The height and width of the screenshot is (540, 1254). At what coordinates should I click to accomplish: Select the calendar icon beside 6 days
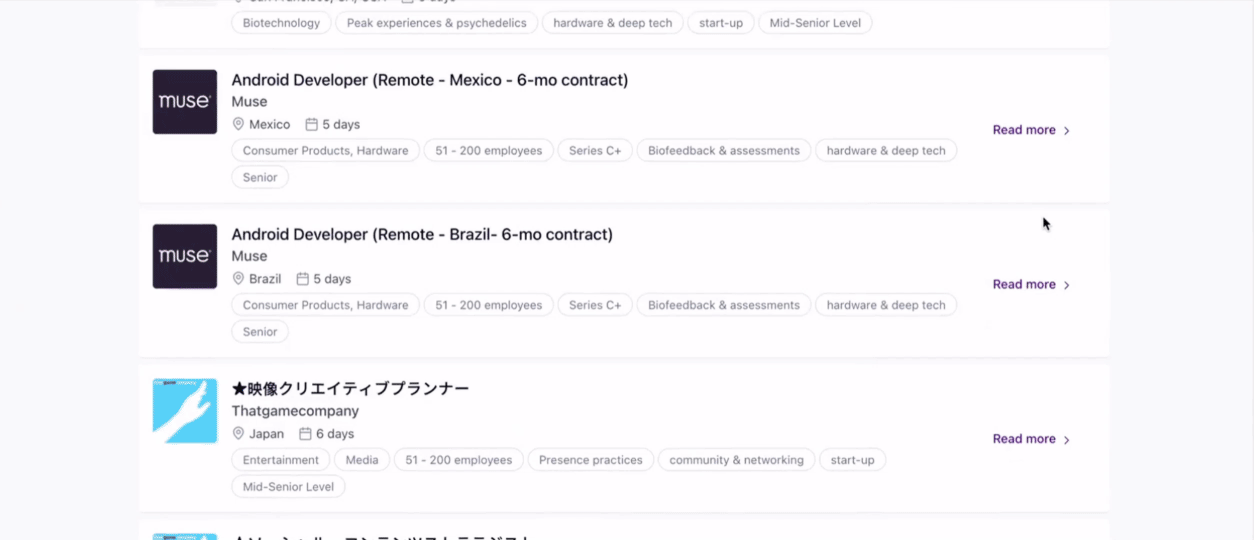point(305,434)
